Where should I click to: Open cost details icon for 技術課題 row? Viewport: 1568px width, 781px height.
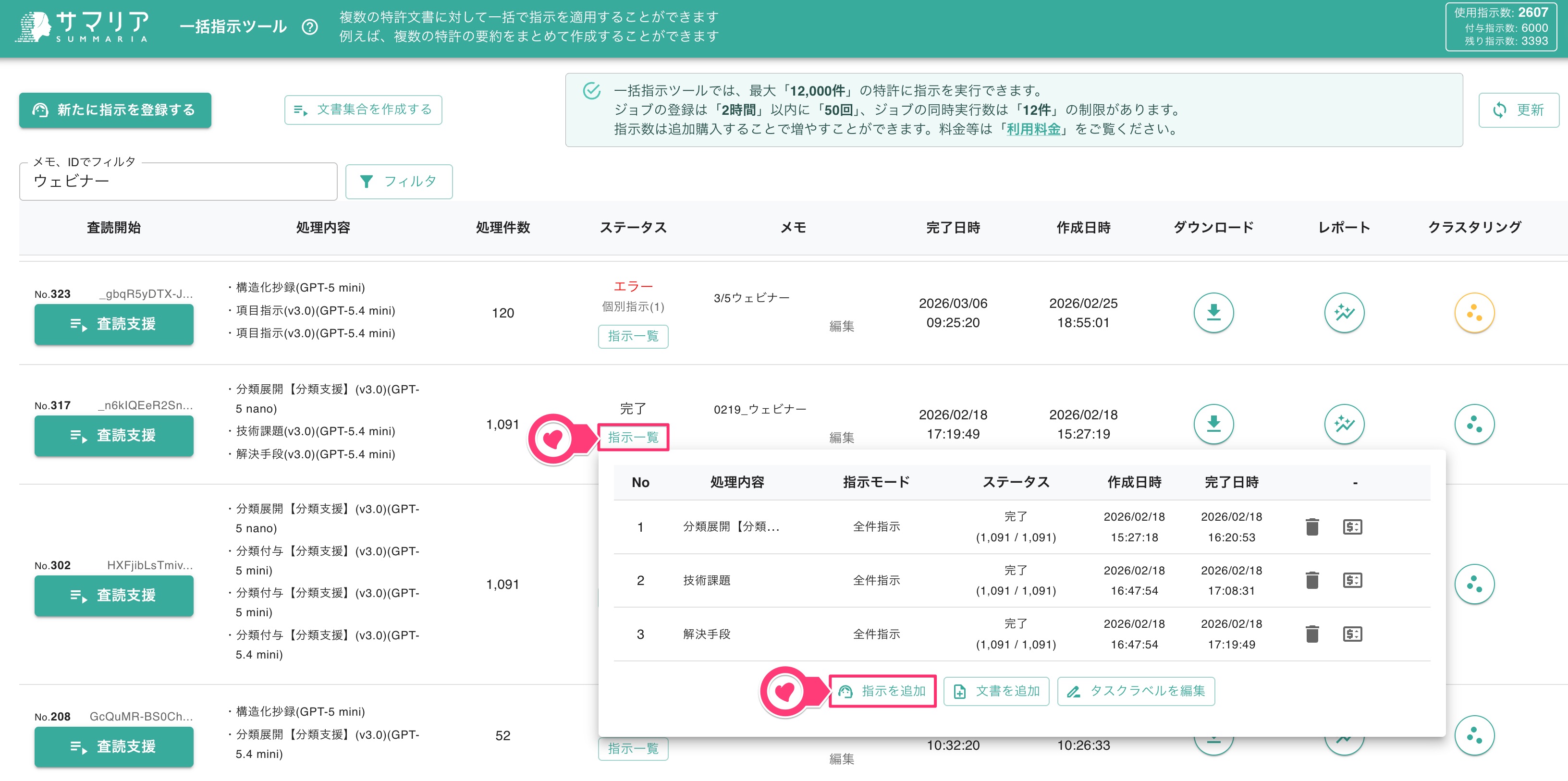pyautogui.click(x=1352, y=580)
